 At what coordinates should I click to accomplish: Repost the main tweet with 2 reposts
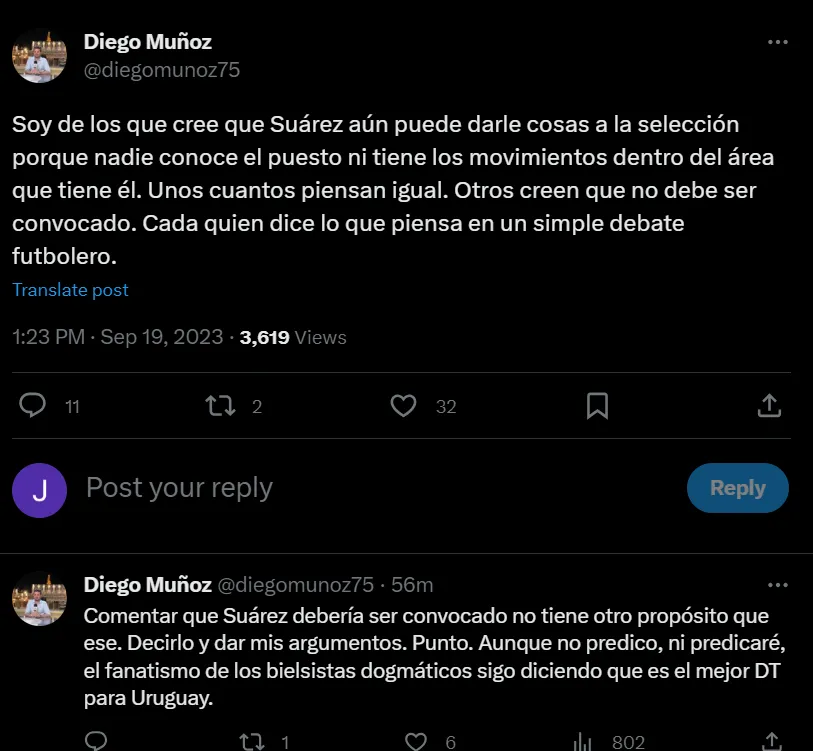220,406
